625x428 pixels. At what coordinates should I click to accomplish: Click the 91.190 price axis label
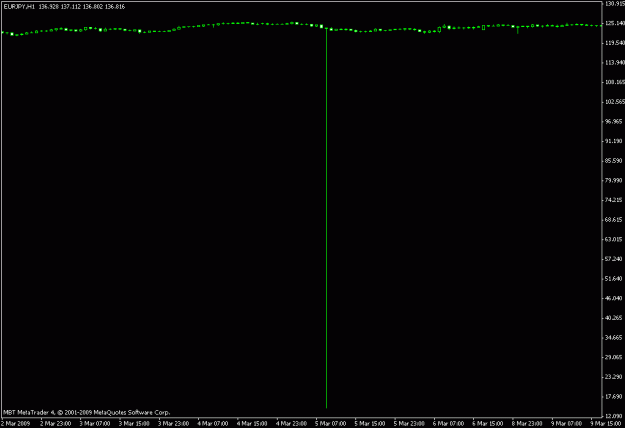pyautogui.click(x=615, y=141)
